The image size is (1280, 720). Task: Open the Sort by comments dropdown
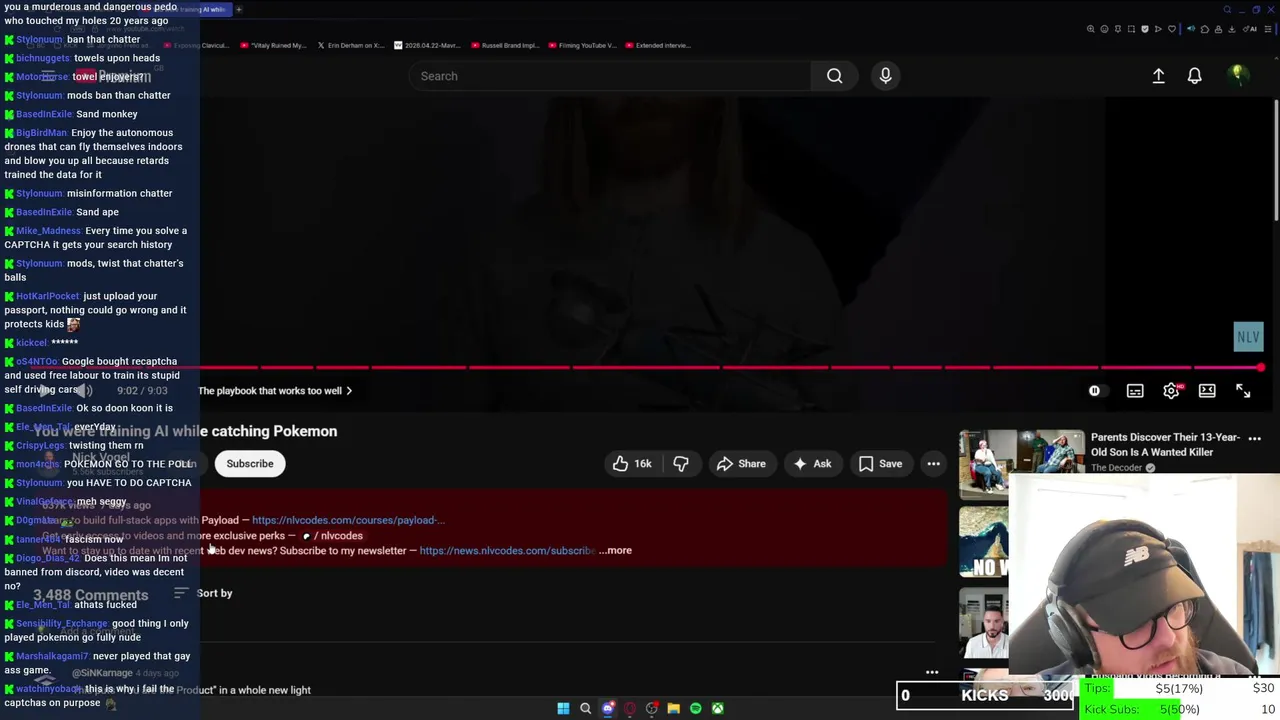pyautogui.click(x=205, y=593)
